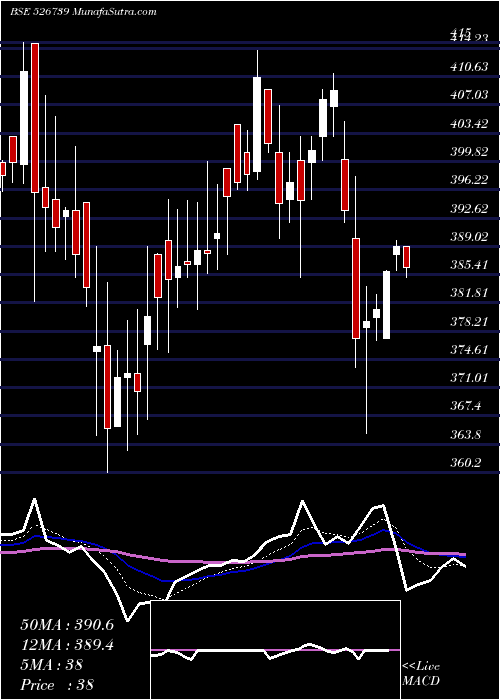Open the Live MACD inset chart
The image size is (500, 700).
pyautogui.click(x=276, y=650)
